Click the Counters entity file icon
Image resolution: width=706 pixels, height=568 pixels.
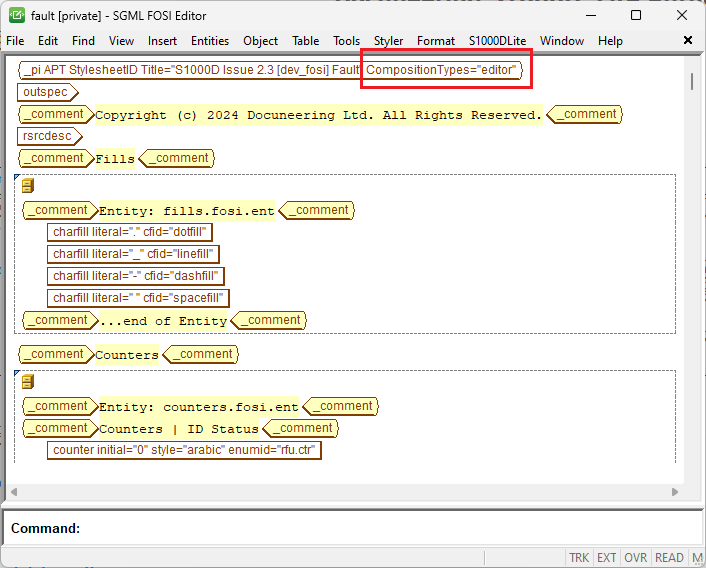27,382
